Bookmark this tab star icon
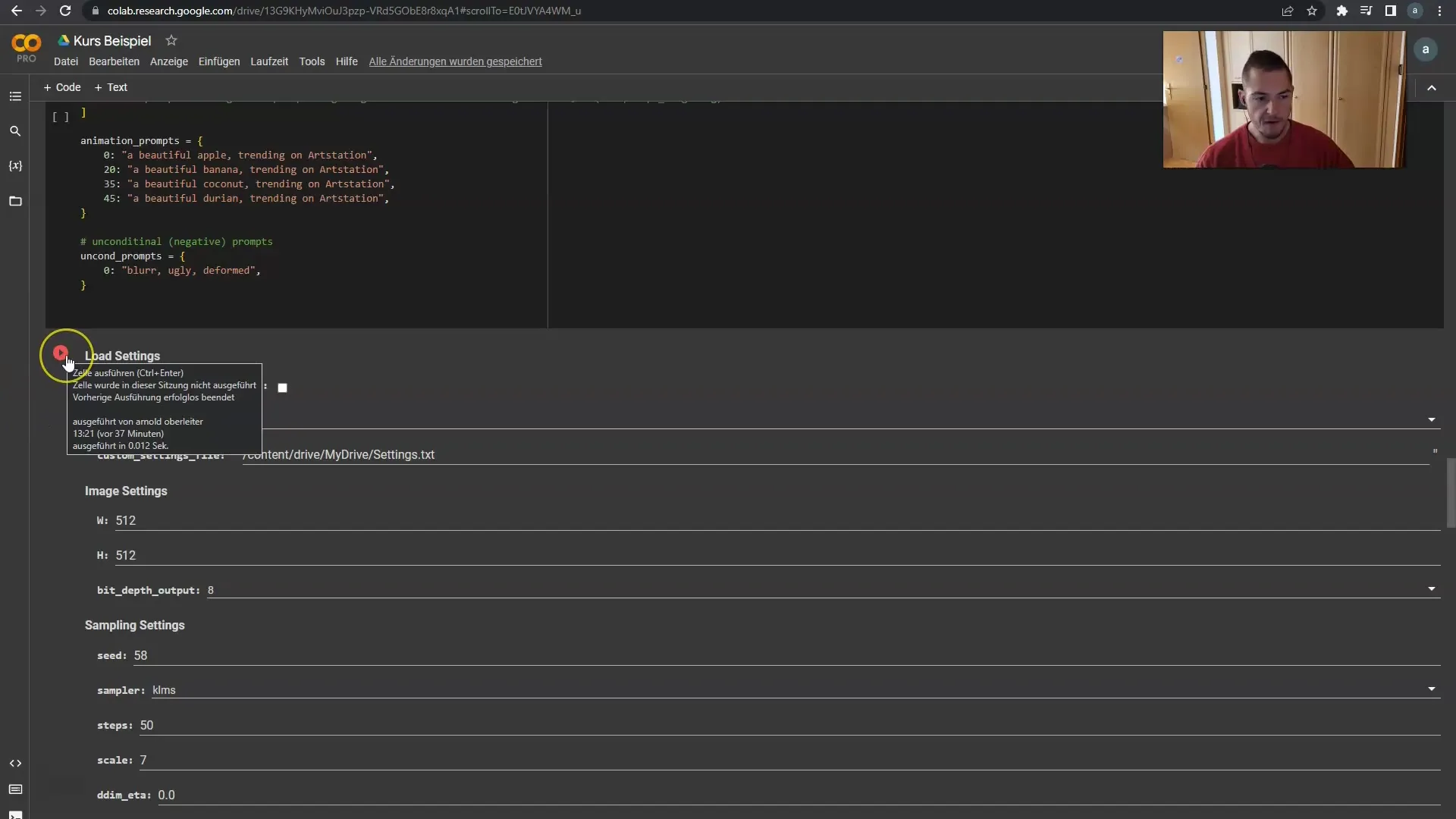The height and width of the screenshot is (819, 1456). click(1312, 11)
